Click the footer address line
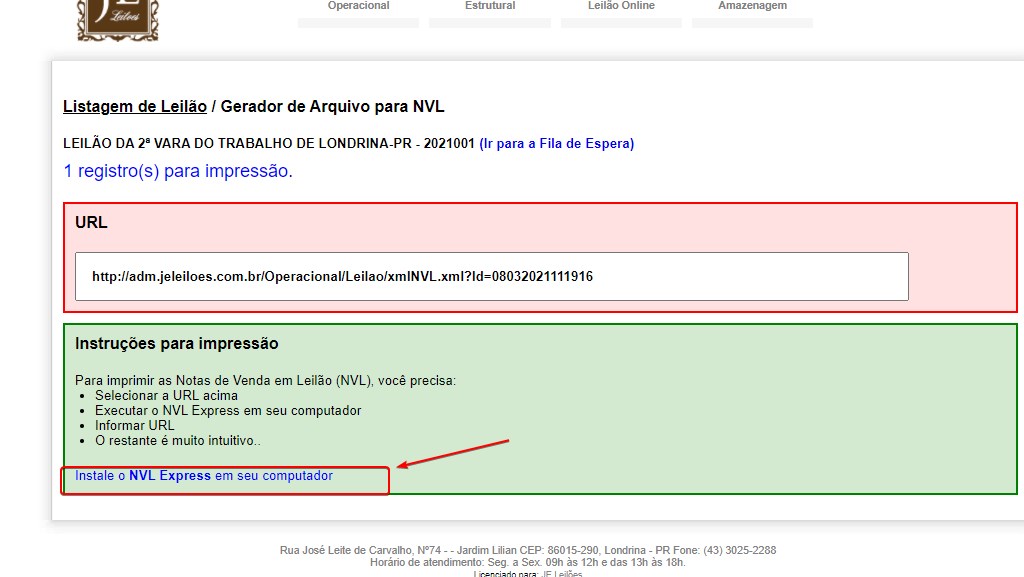 (527, 550)
